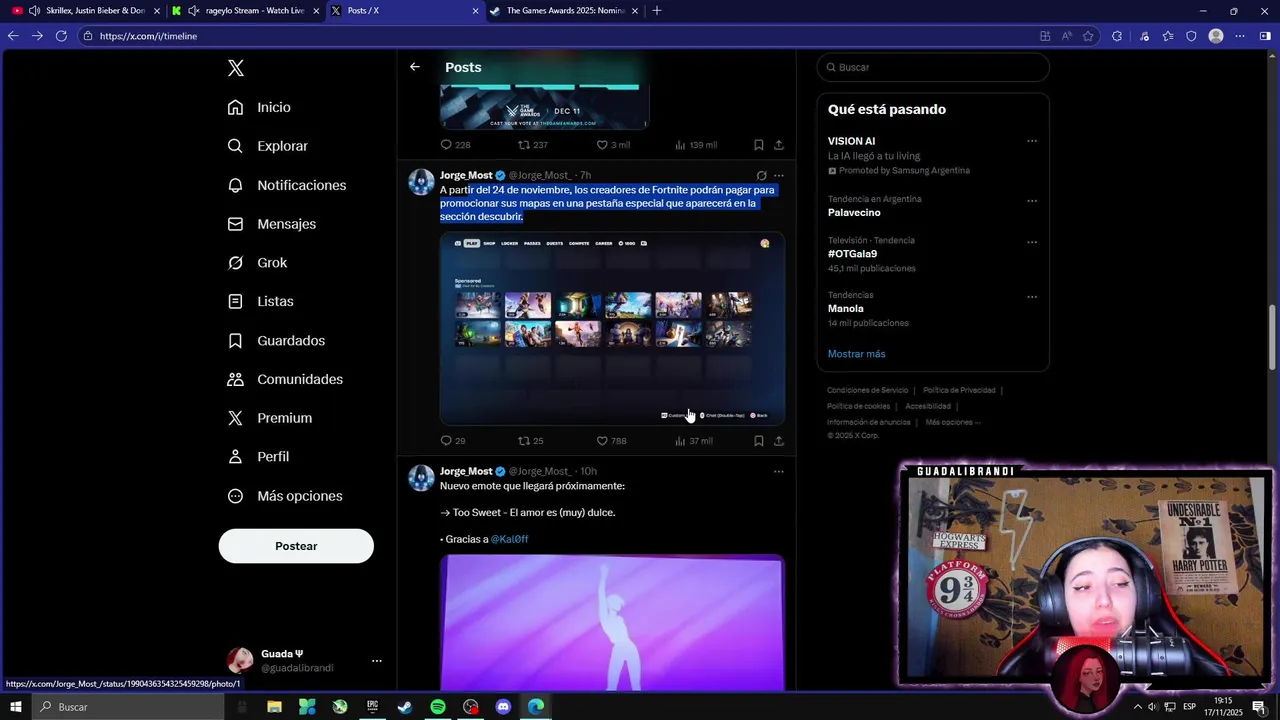Click the Postear button
This screenshot has width=1280, height=720.
[296, 546]
